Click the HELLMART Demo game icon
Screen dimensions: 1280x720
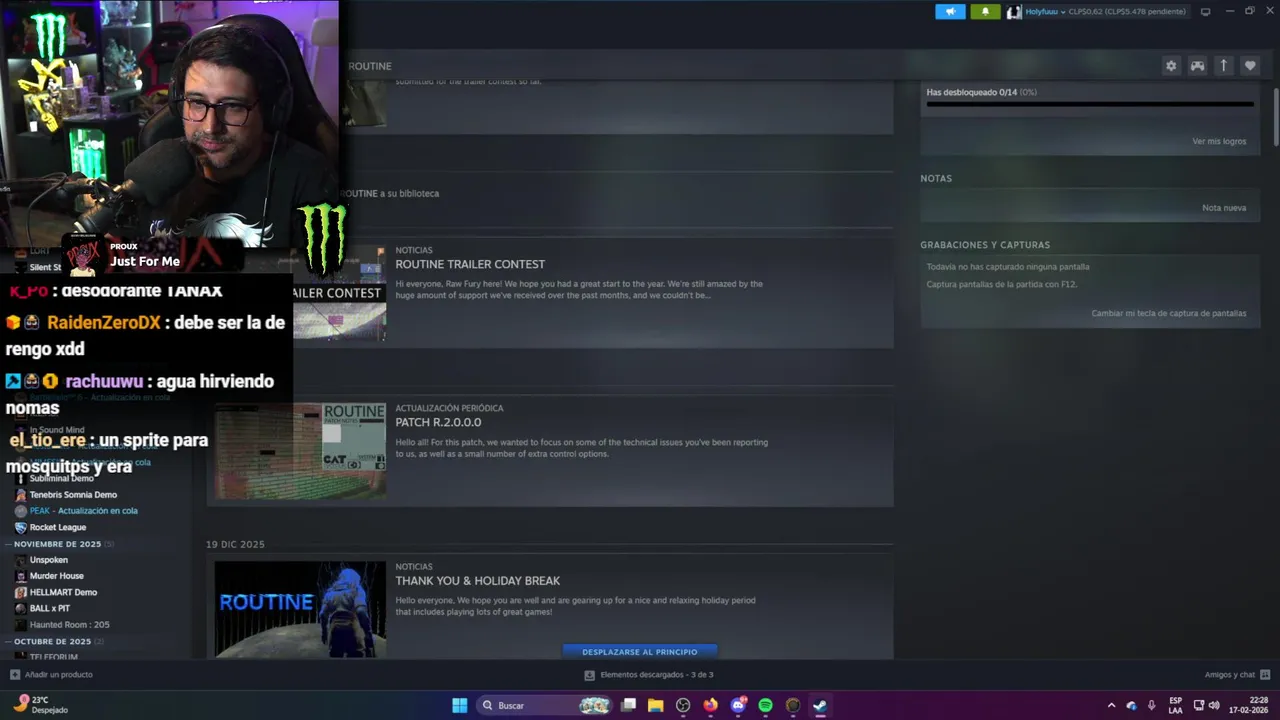21,592
